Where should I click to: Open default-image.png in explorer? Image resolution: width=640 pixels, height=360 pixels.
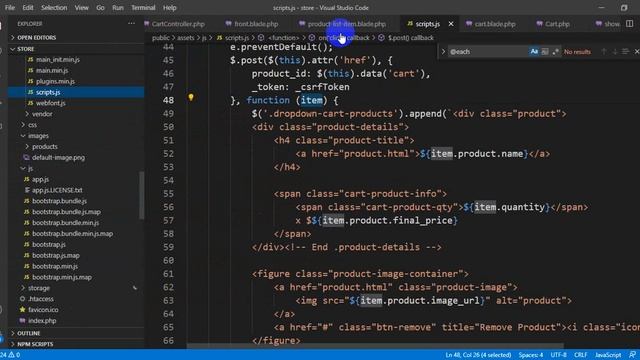pos(58,158)
